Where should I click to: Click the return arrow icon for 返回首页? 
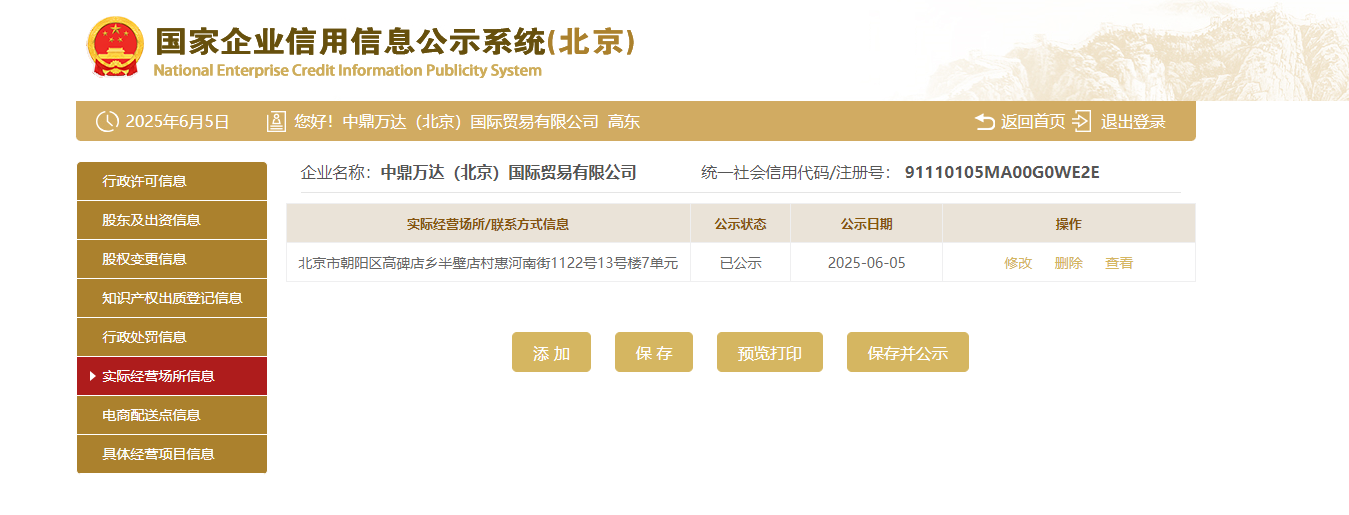tap(985, 122)
